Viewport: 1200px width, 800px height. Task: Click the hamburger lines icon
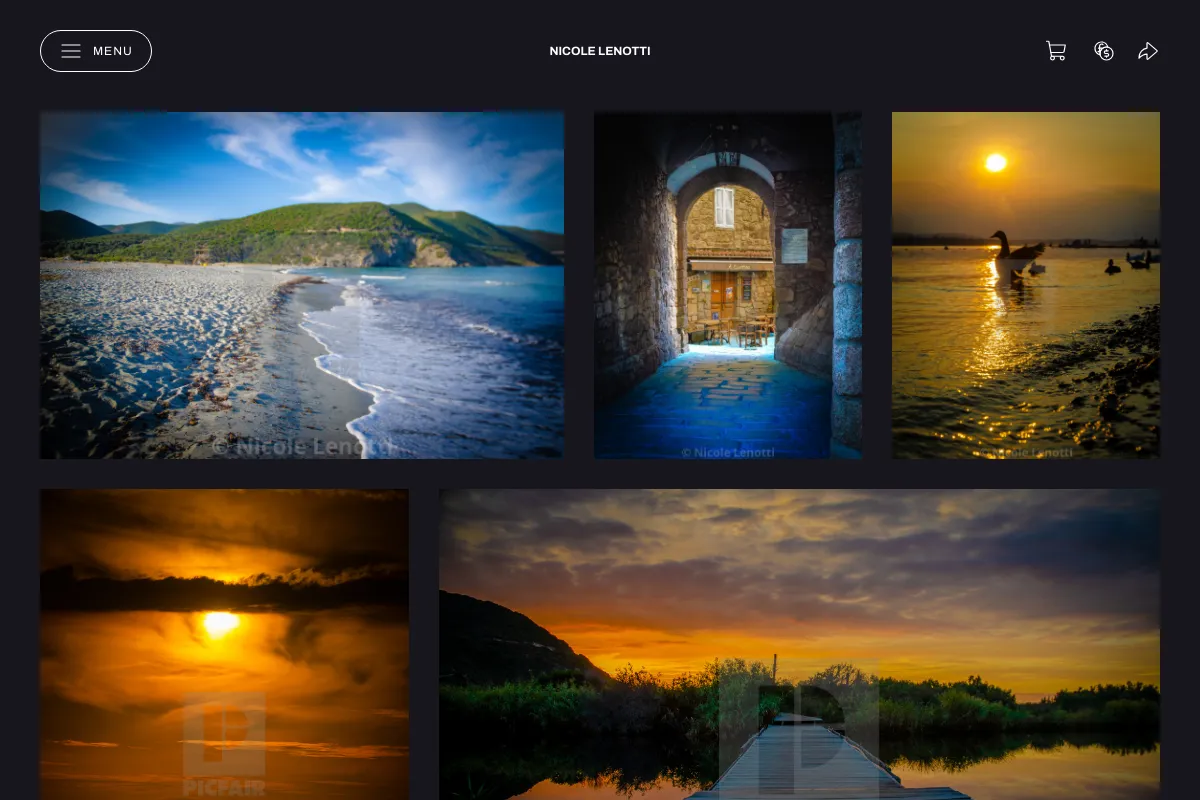click(71, 51)
